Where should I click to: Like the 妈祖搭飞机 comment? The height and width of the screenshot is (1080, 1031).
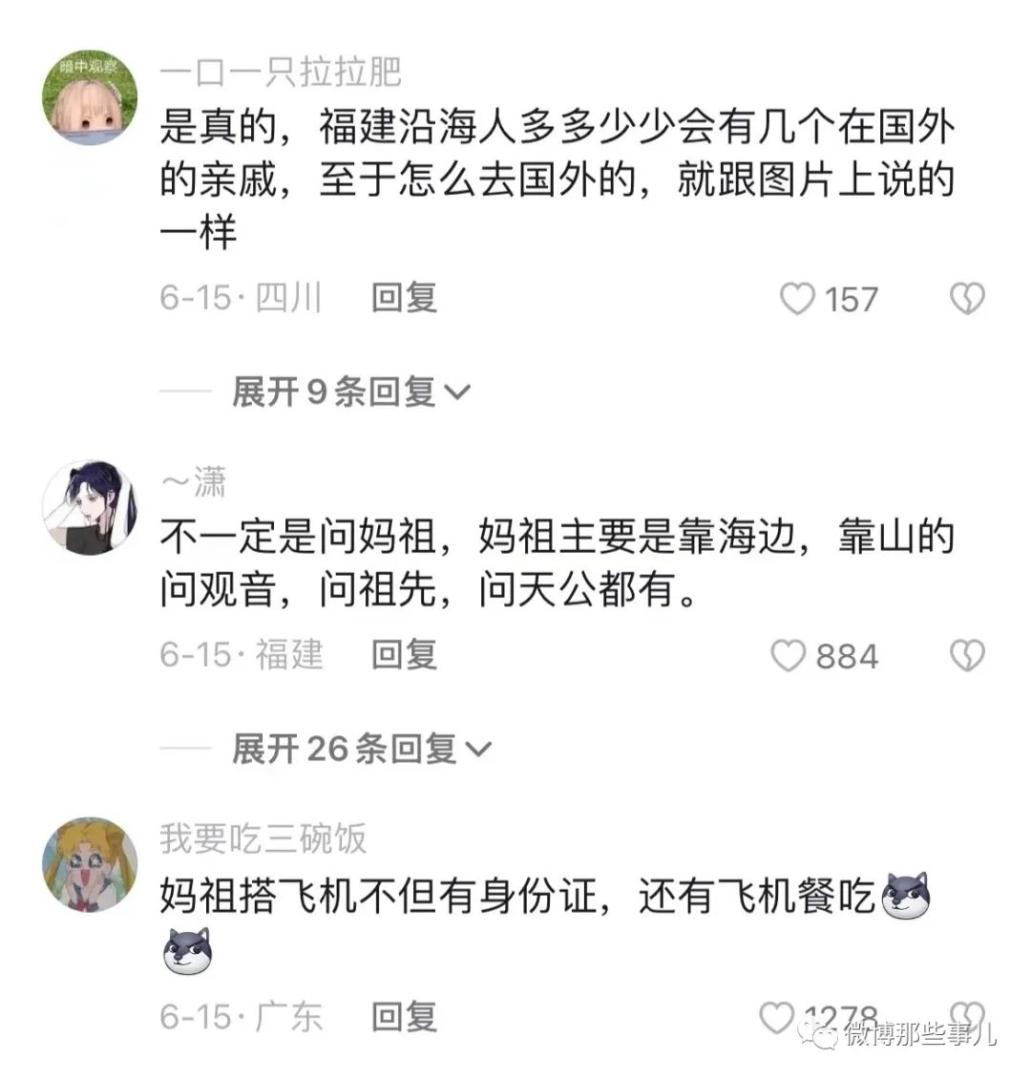777,1017
